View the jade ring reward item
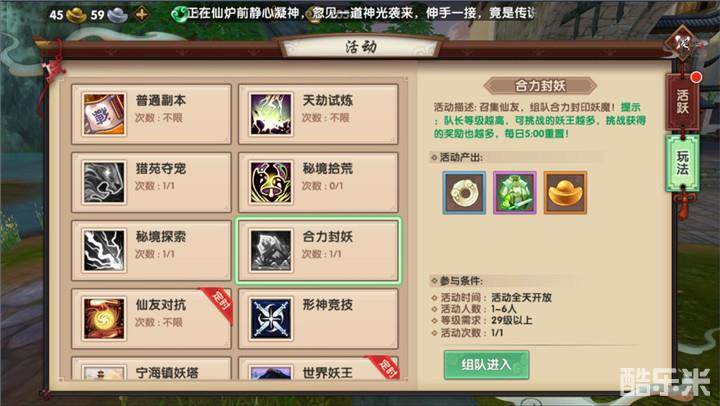Viewport: 720px width, 406px height. 464,193
